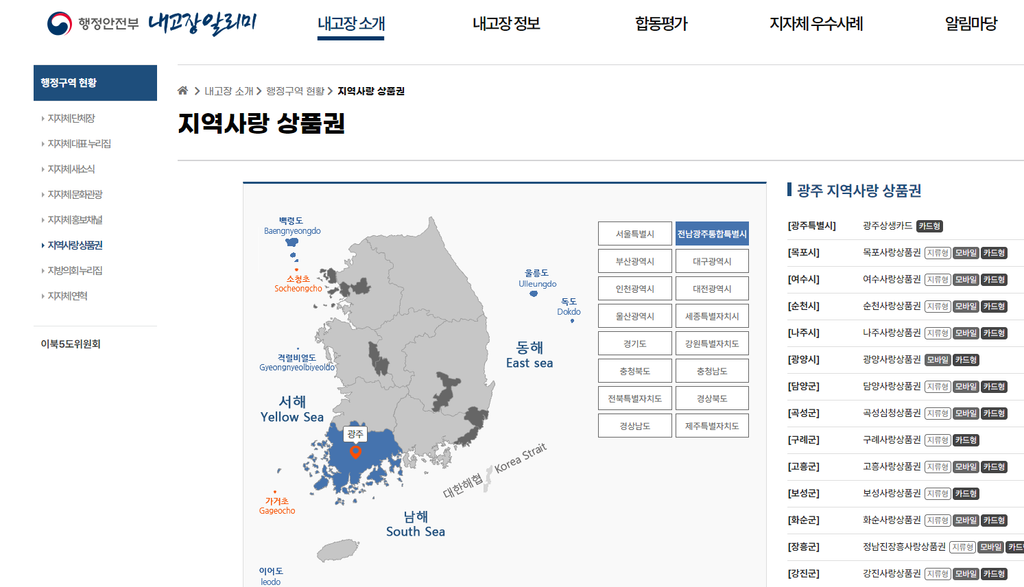1024x587 pixels.
Task: Click the 광주 label on the map
Action: click(x=355, y=434)
